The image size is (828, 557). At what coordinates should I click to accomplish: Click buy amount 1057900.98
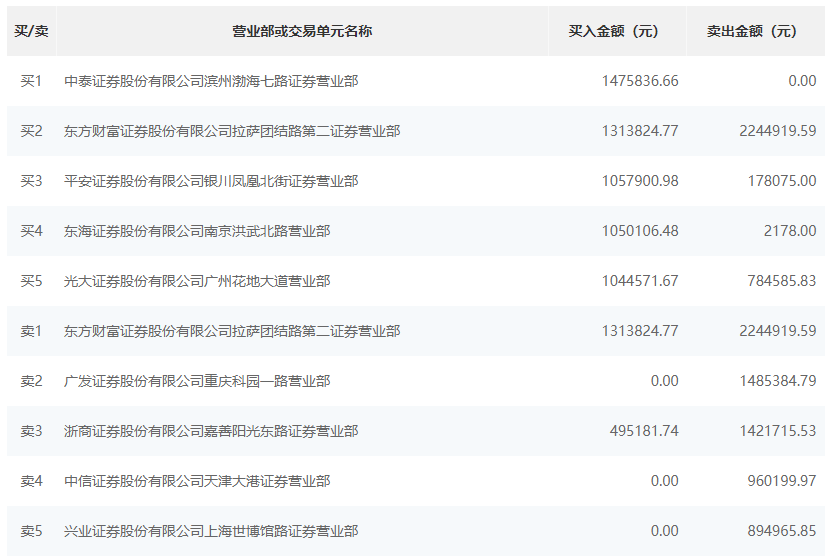click(640, 181)
